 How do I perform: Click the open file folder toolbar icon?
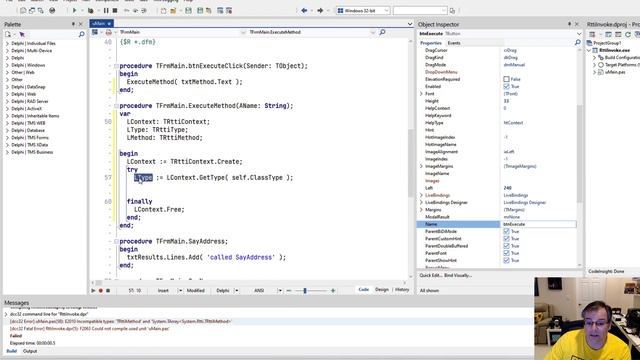[x=173, y=10]
